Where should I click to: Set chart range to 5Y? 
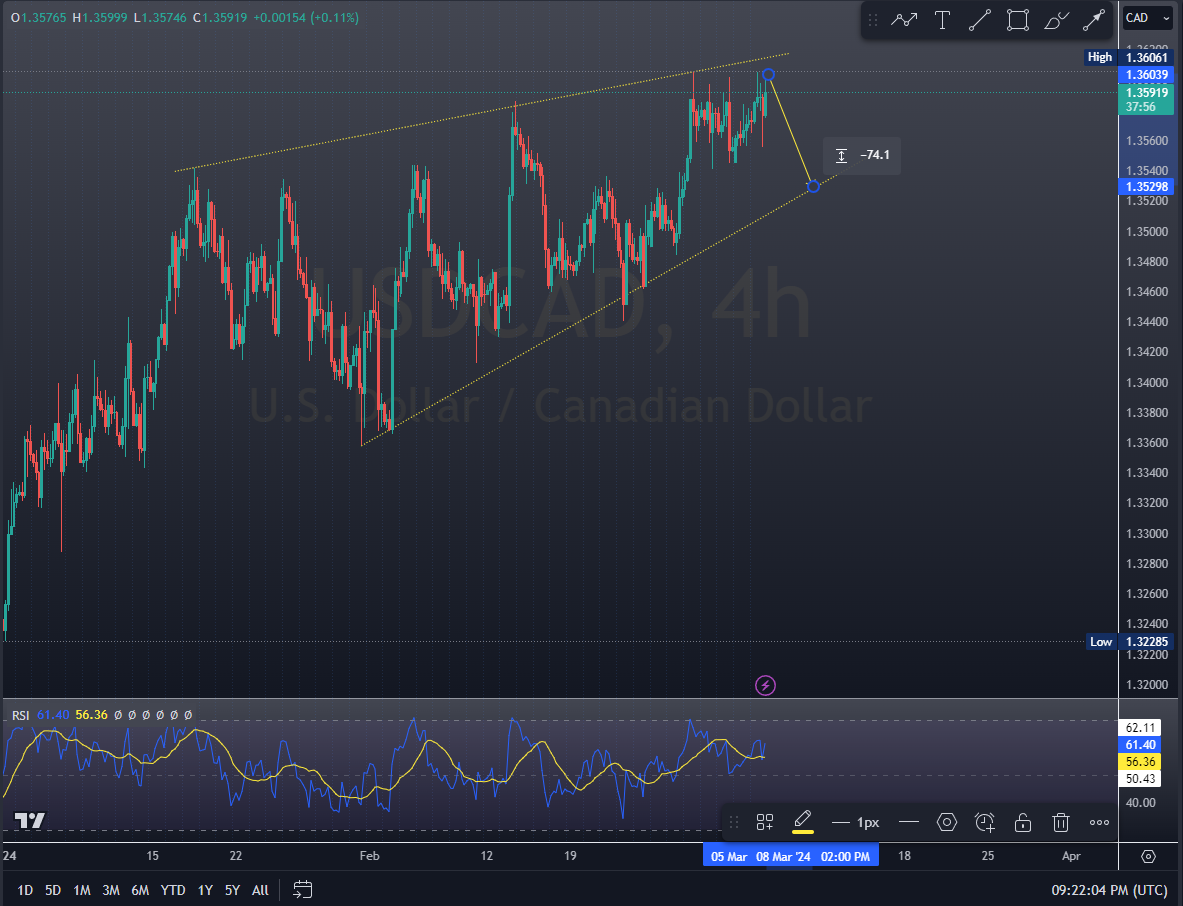pos(232,890)
